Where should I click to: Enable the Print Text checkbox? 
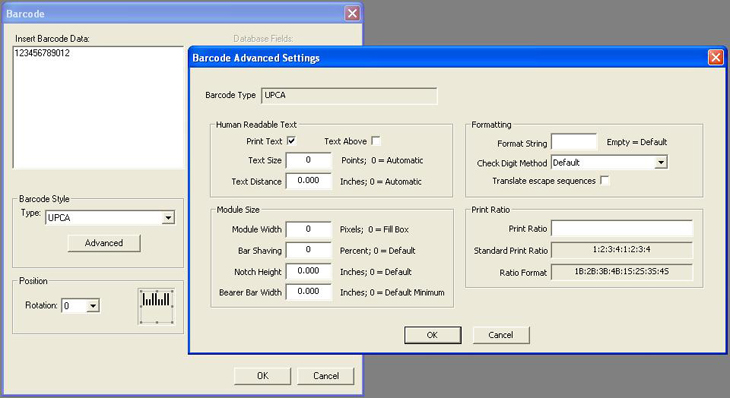coord(292,141)
